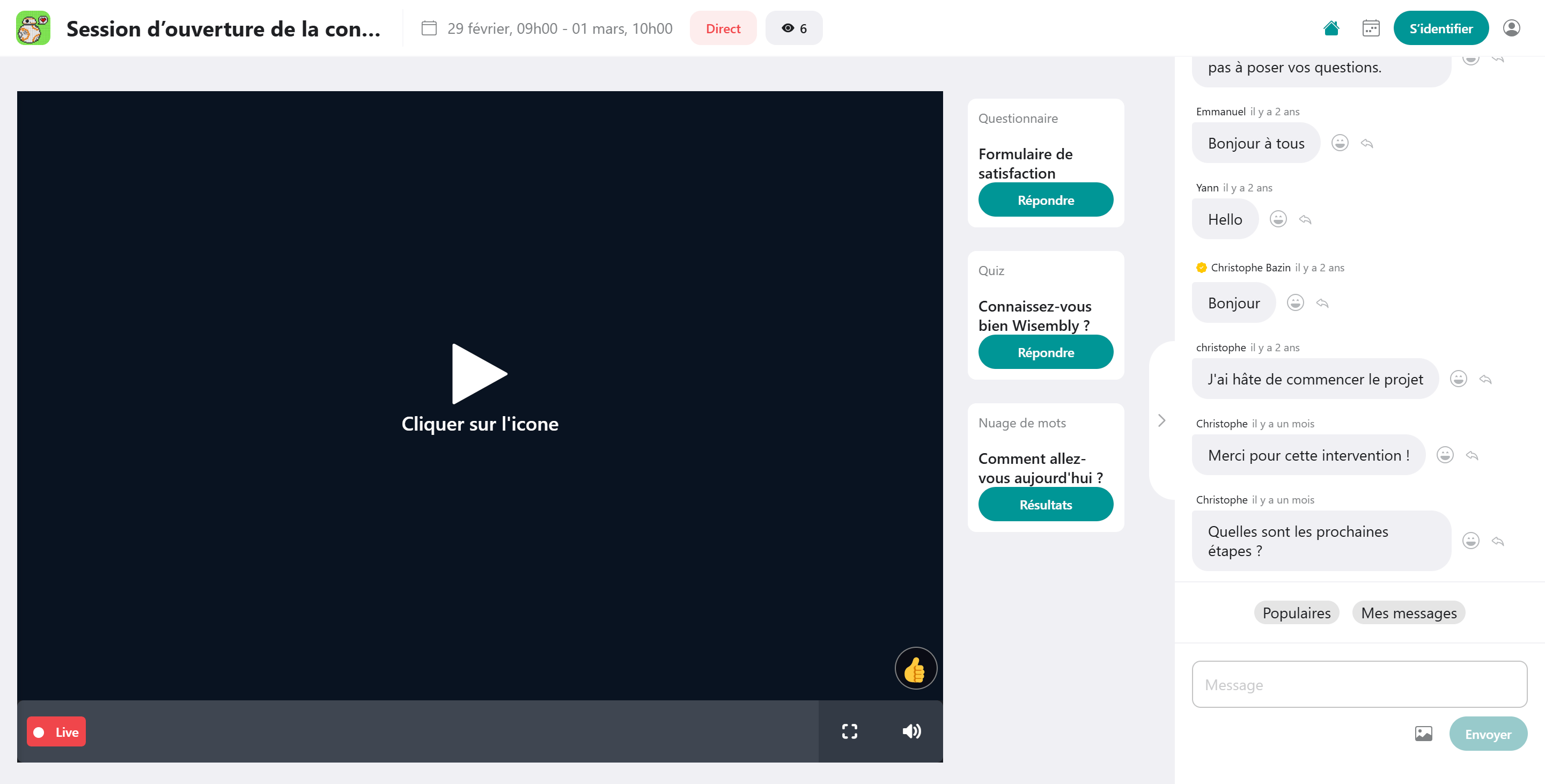
Task: Answer the Formulaire de satisfaction questionnaire
Action: [1046, 200]
